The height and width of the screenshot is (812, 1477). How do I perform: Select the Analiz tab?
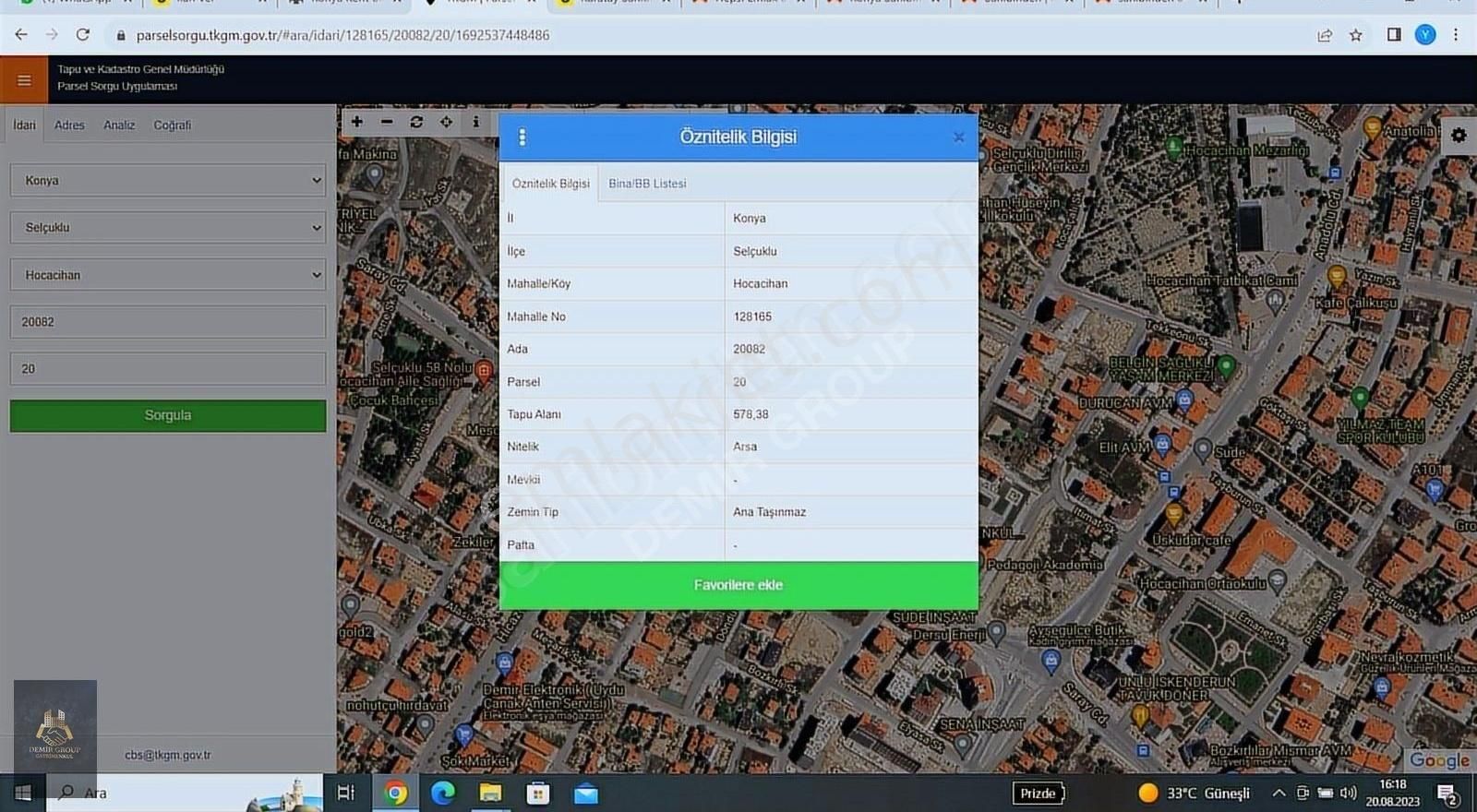tap(119, 125)
